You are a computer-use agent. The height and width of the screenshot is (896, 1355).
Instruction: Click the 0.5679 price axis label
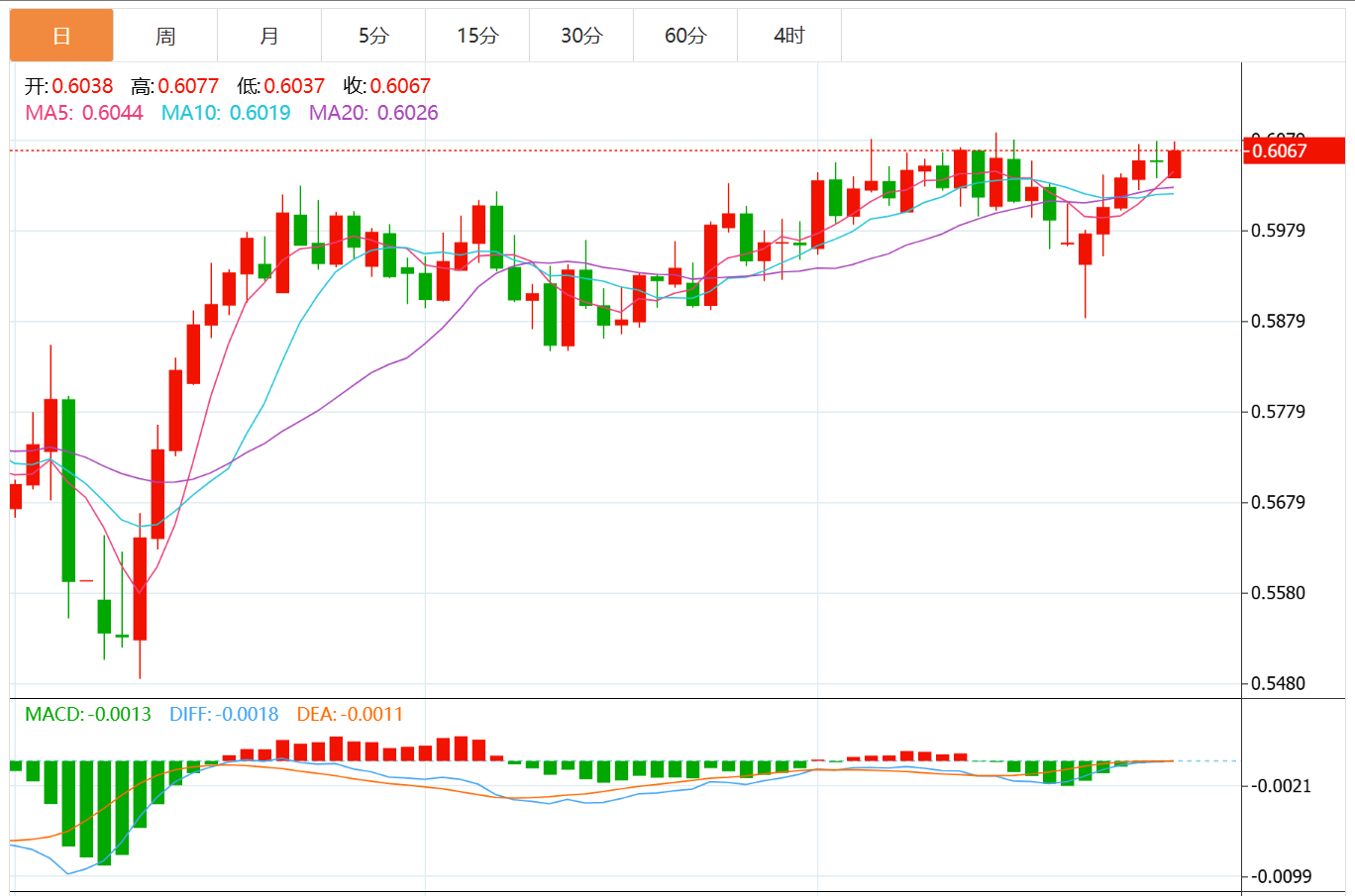1279,502
